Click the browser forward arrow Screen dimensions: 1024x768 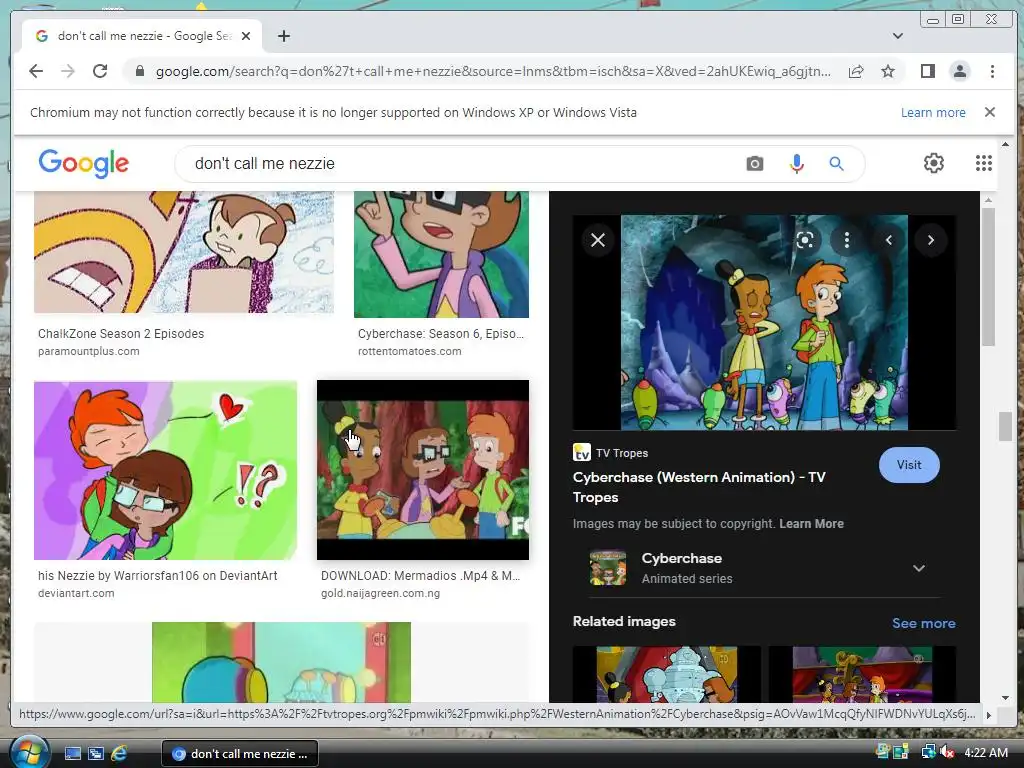pos(68,71)
